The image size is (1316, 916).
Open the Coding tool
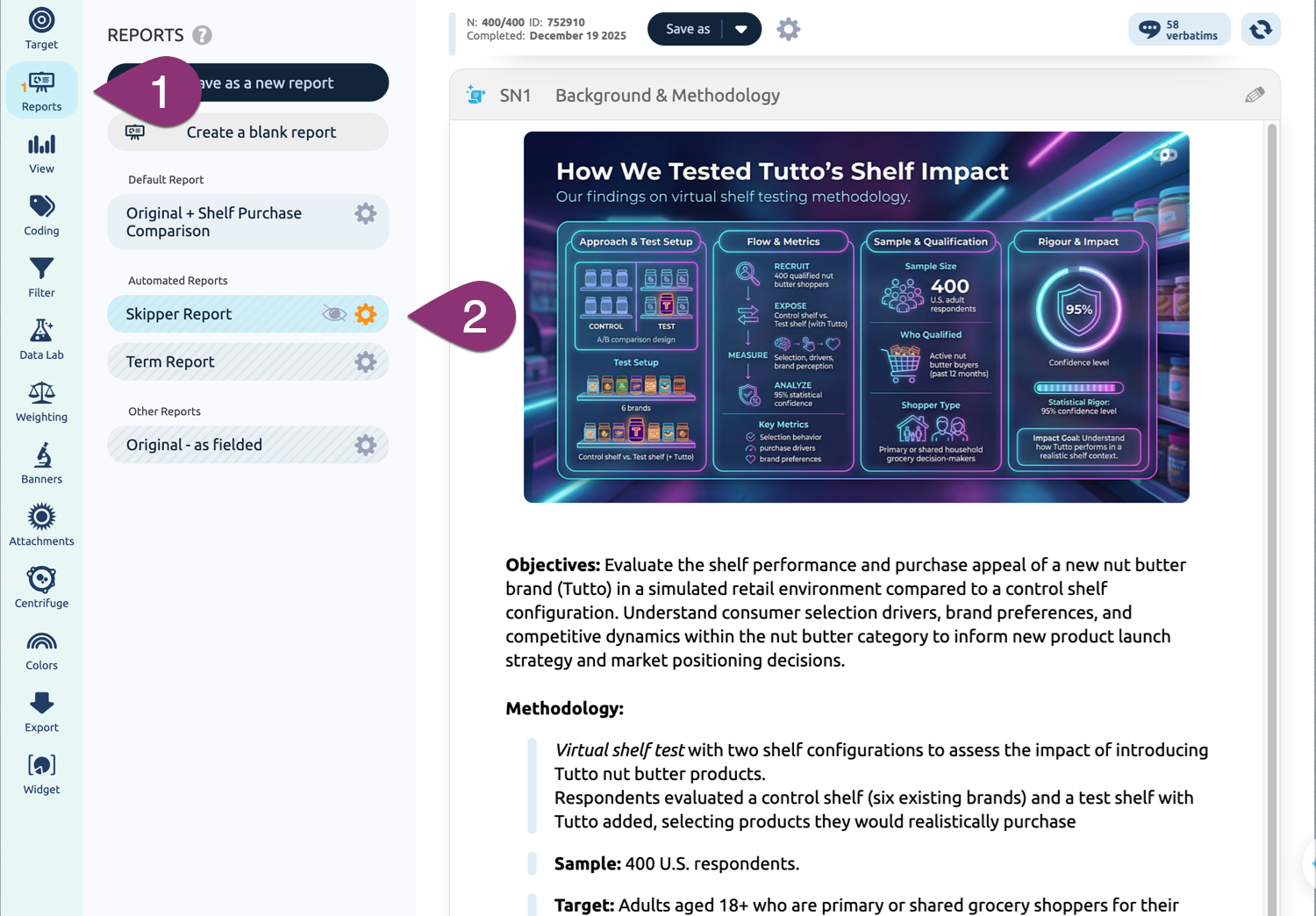41,216
